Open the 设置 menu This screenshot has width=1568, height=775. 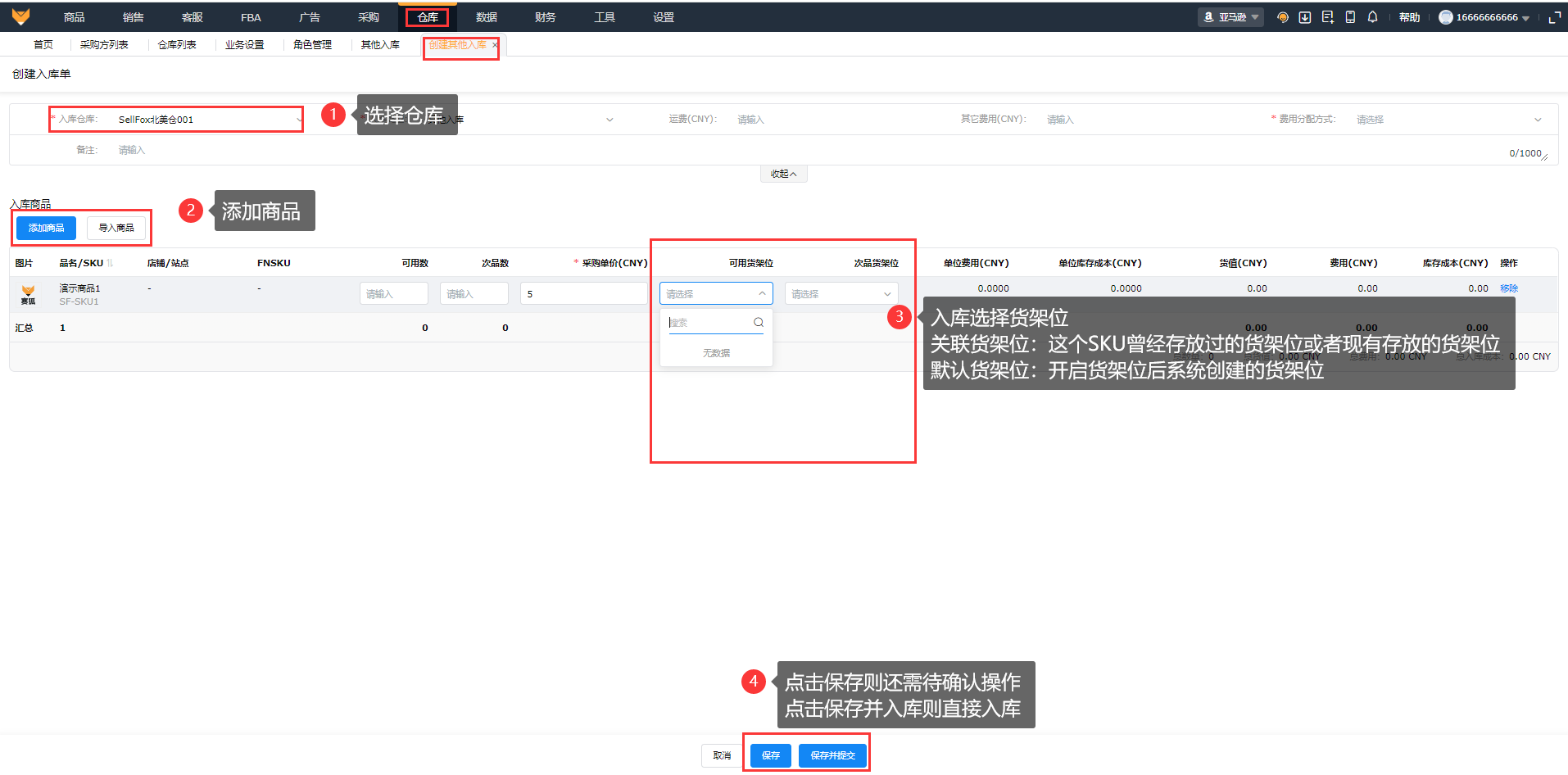click(x=664, y=17)
